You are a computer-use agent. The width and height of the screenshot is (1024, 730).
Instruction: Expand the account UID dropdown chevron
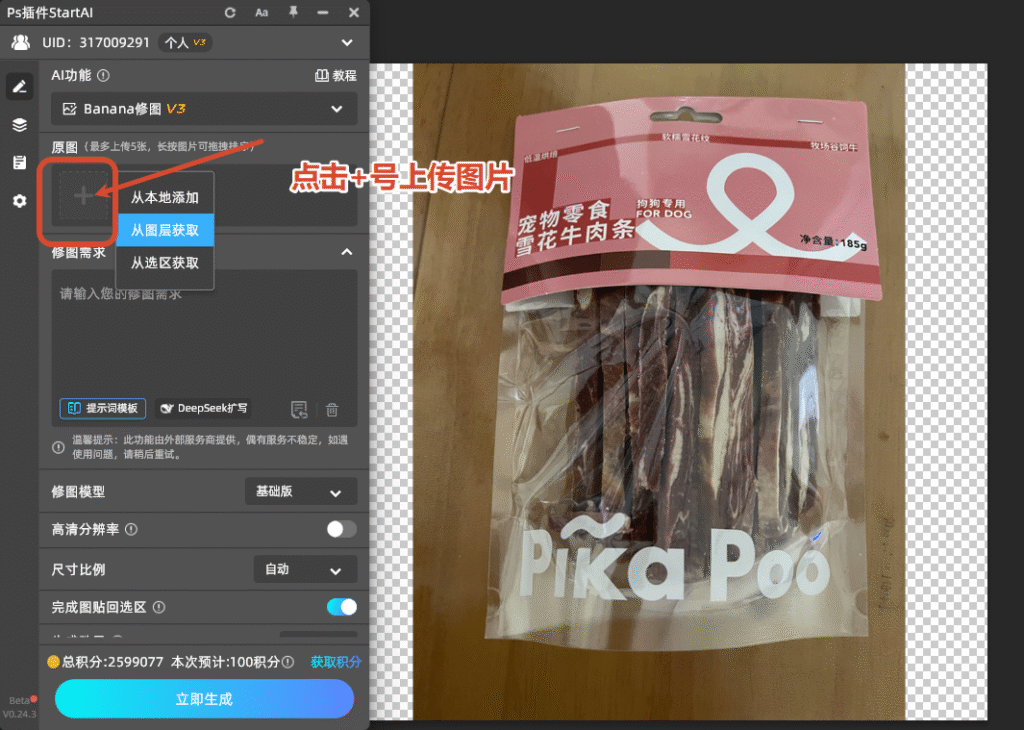[x=347, y=42]
